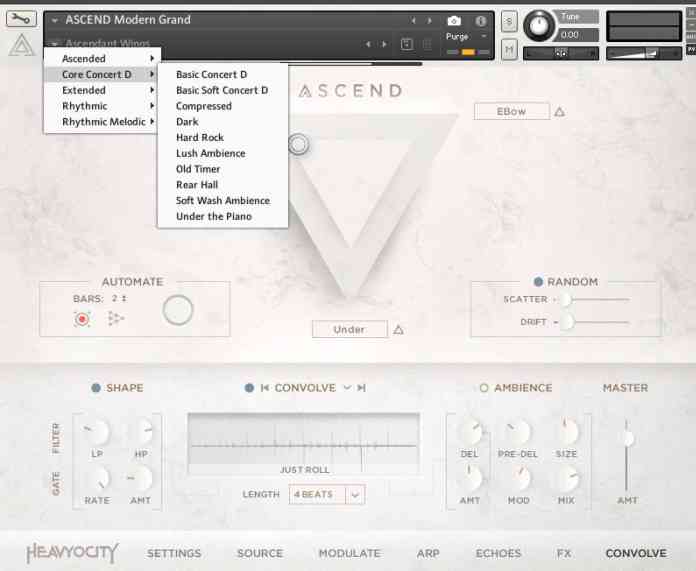This screenshot has width=696, height=571.
Task: Click the Automate play triangle icon
Action: click(x=115, y=318)
